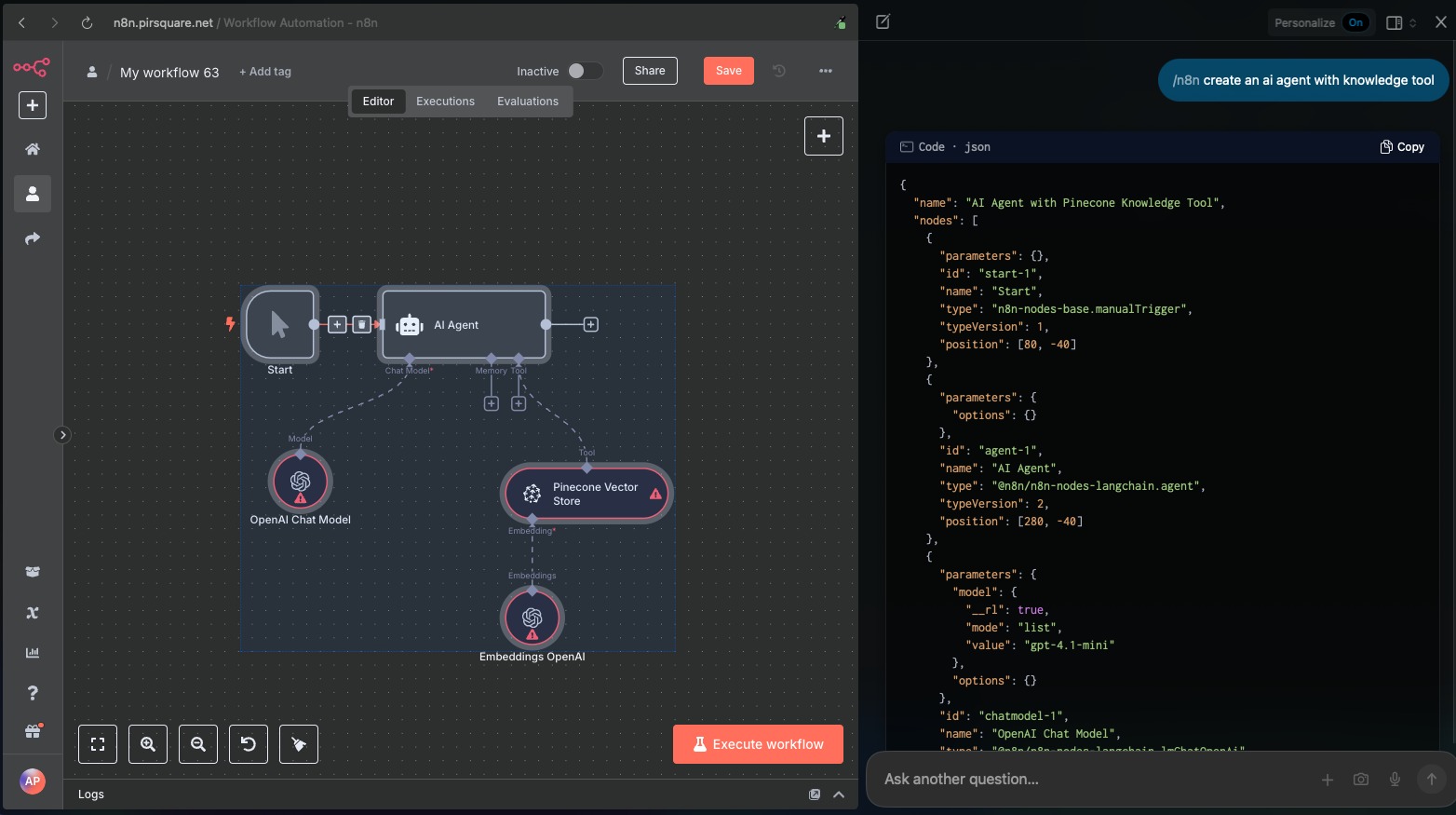Tidy up the workflow nodes
This screenshot has height=815, width=1456.
[299, 744]
